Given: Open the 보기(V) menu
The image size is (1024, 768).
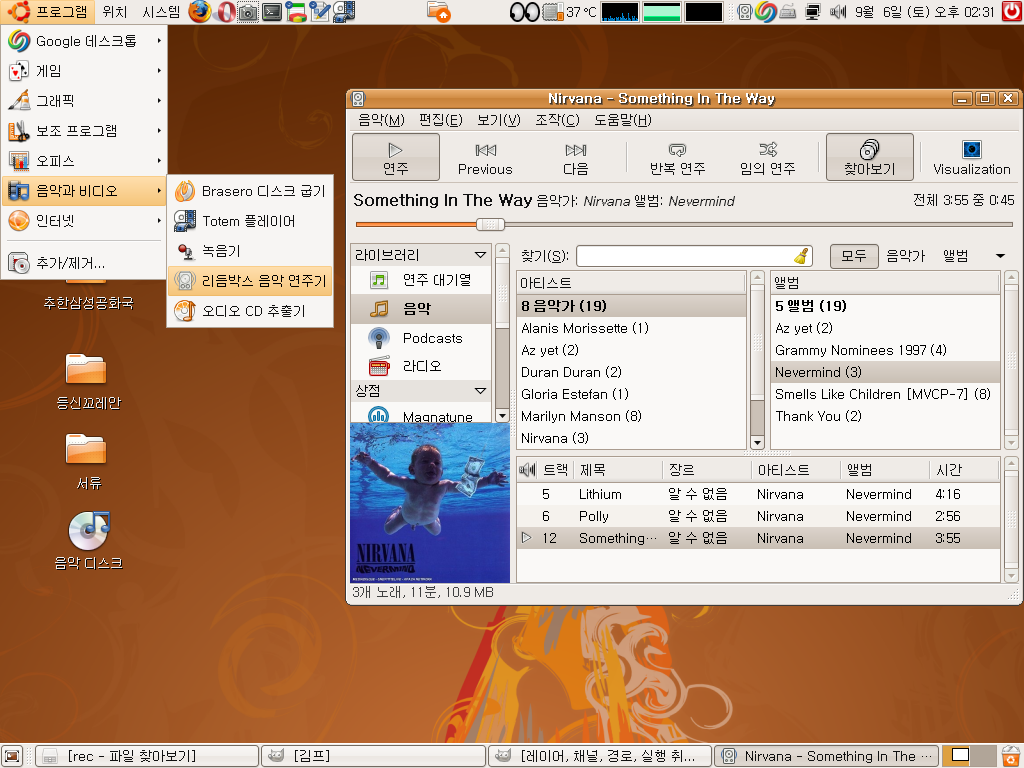Looking at the screenshot, I should point(498,120).
